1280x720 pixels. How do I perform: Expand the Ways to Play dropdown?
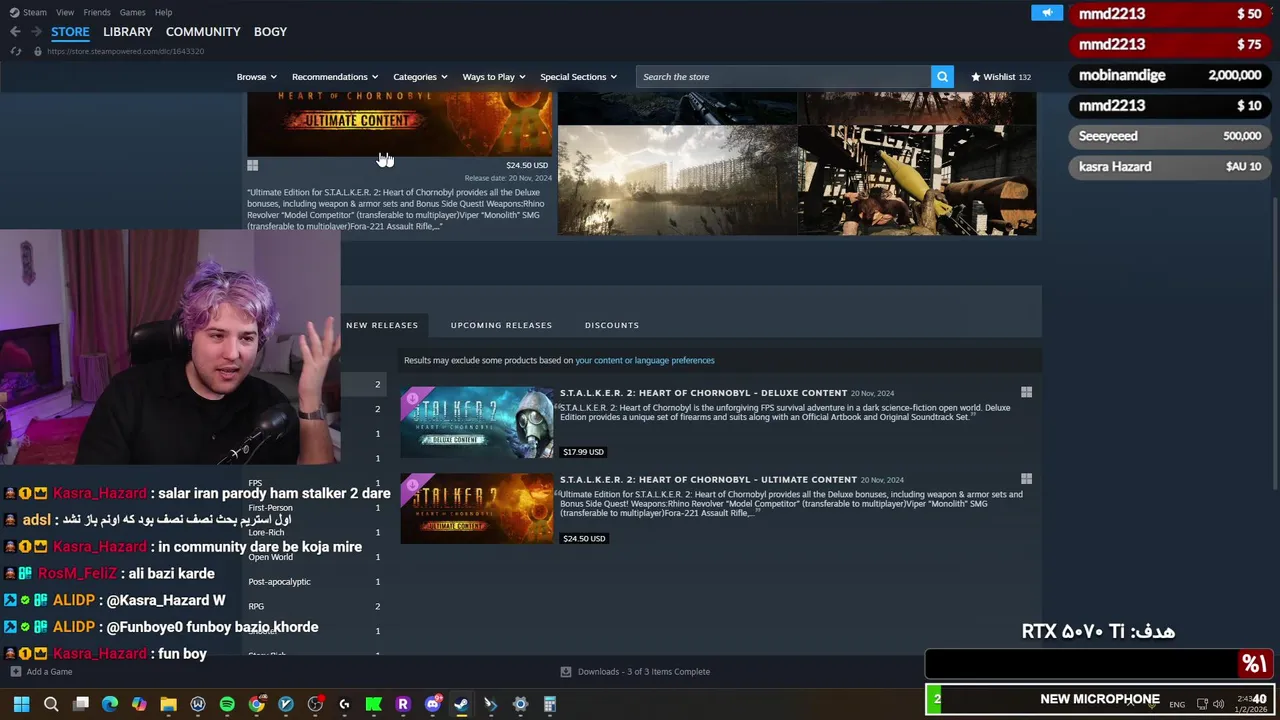(493, 77)
